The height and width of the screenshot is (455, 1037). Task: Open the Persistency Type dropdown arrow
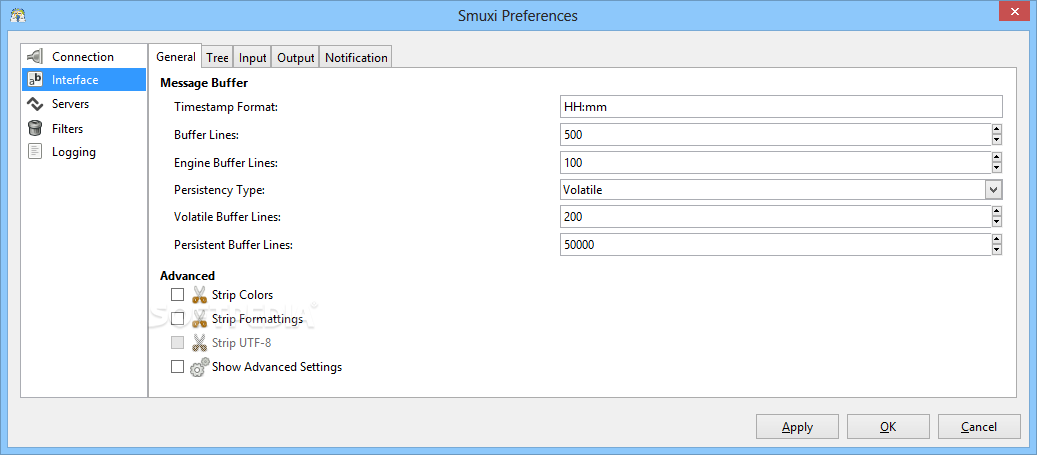pyautogui.click(x=993, y=190)
